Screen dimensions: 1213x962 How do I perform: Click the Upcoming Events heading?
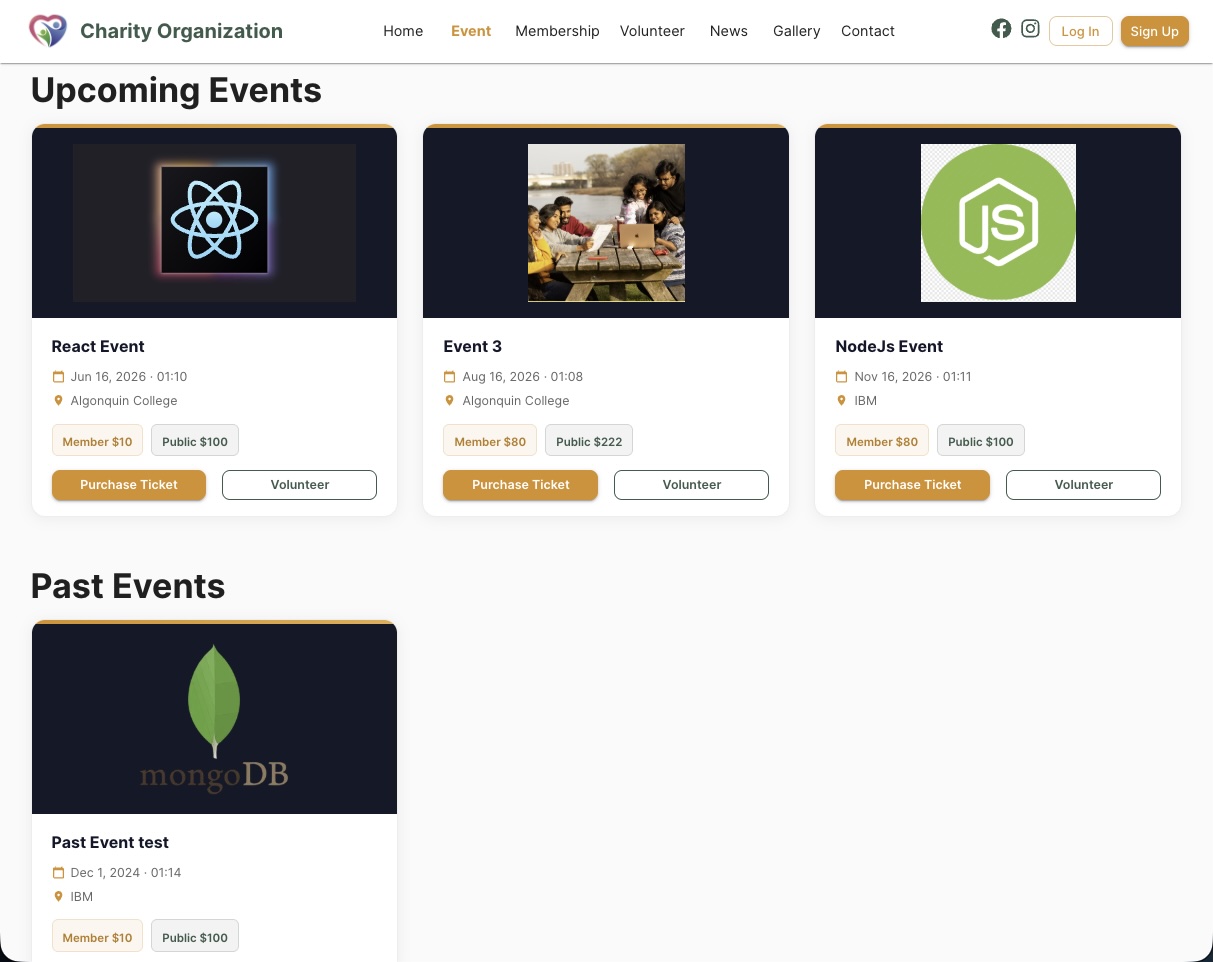(176, 90)
